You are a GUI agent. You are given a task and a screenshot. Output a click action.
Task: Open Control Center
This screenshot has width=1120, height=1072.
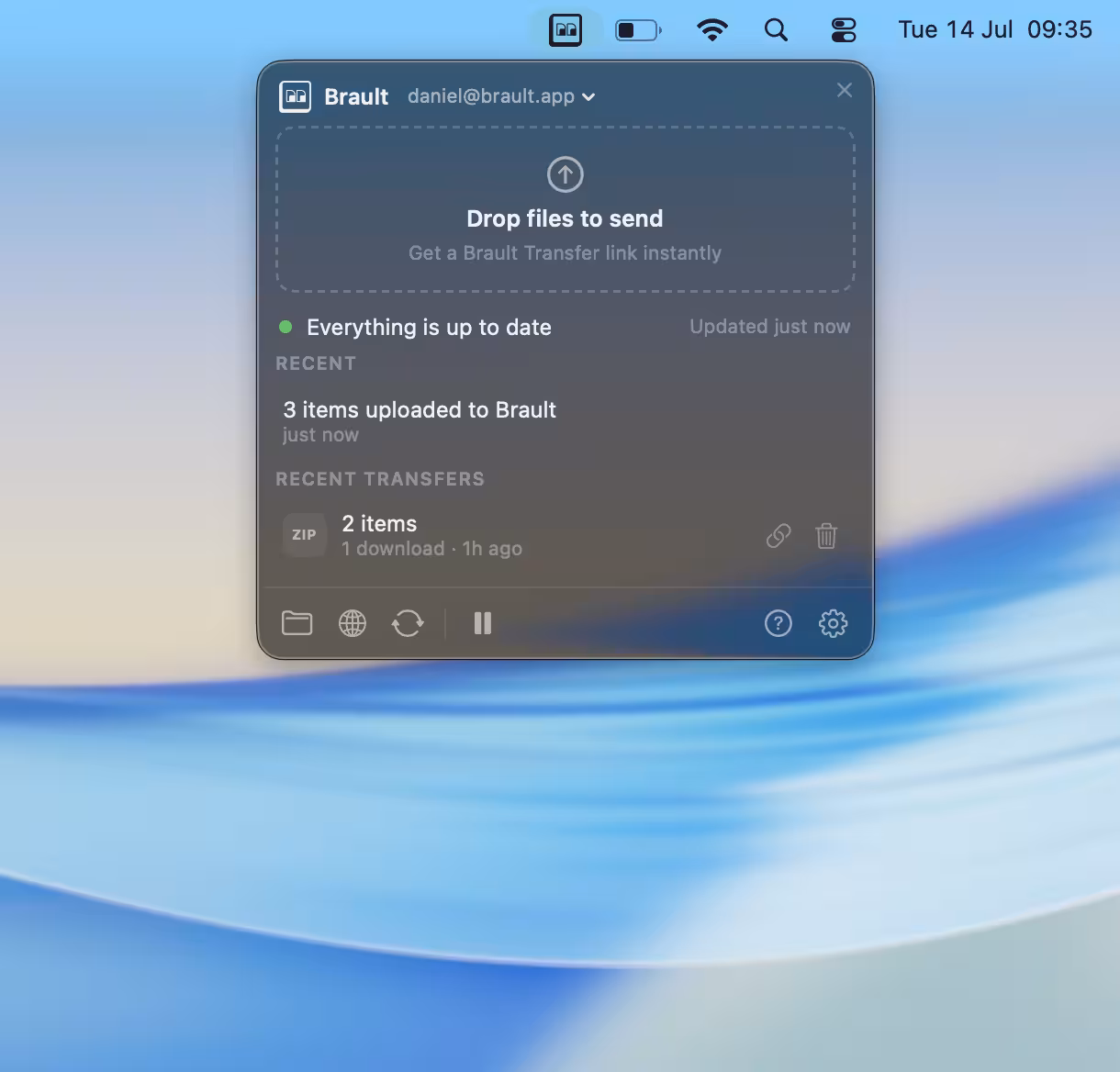point(843,30)
